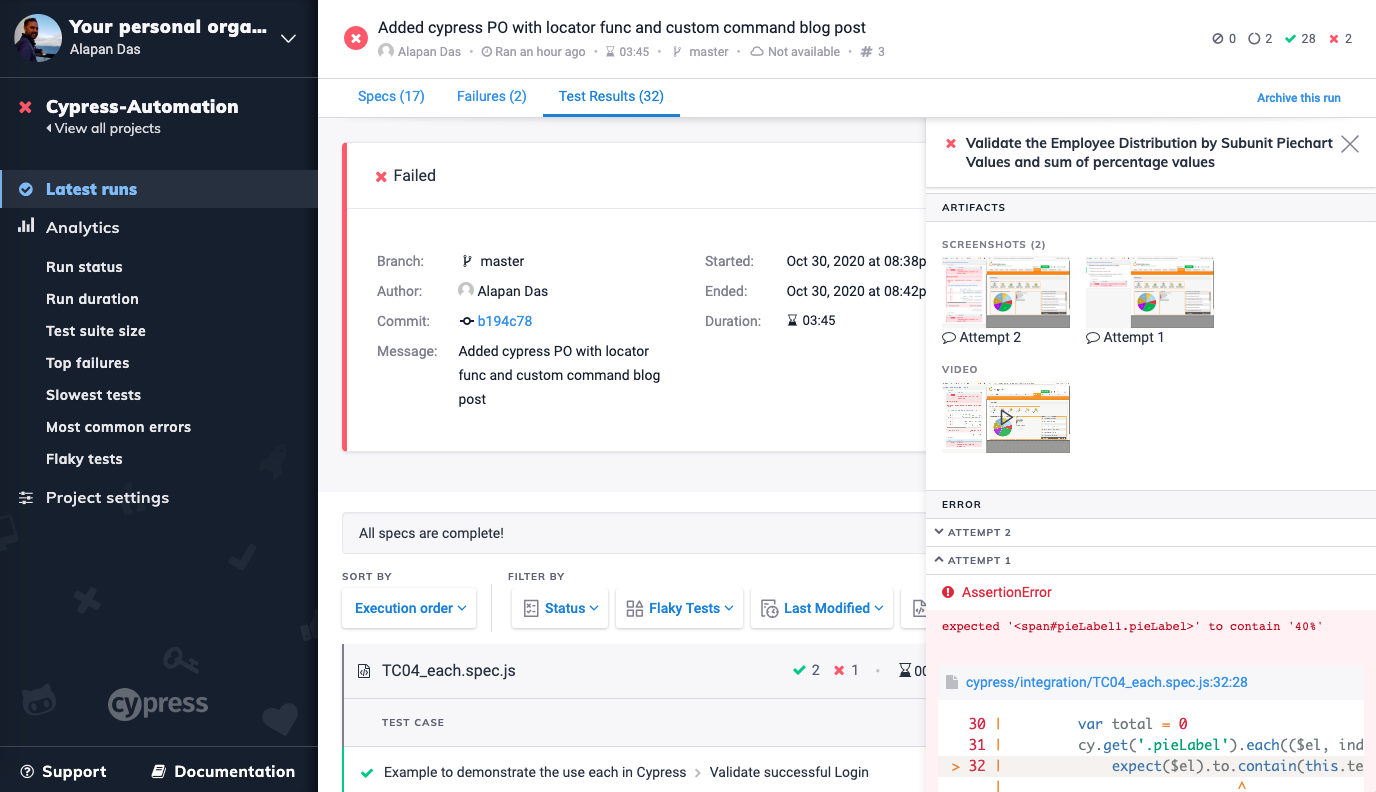Open the Execution order sort dropdown

pyautogui.click(x=409, y=608)
